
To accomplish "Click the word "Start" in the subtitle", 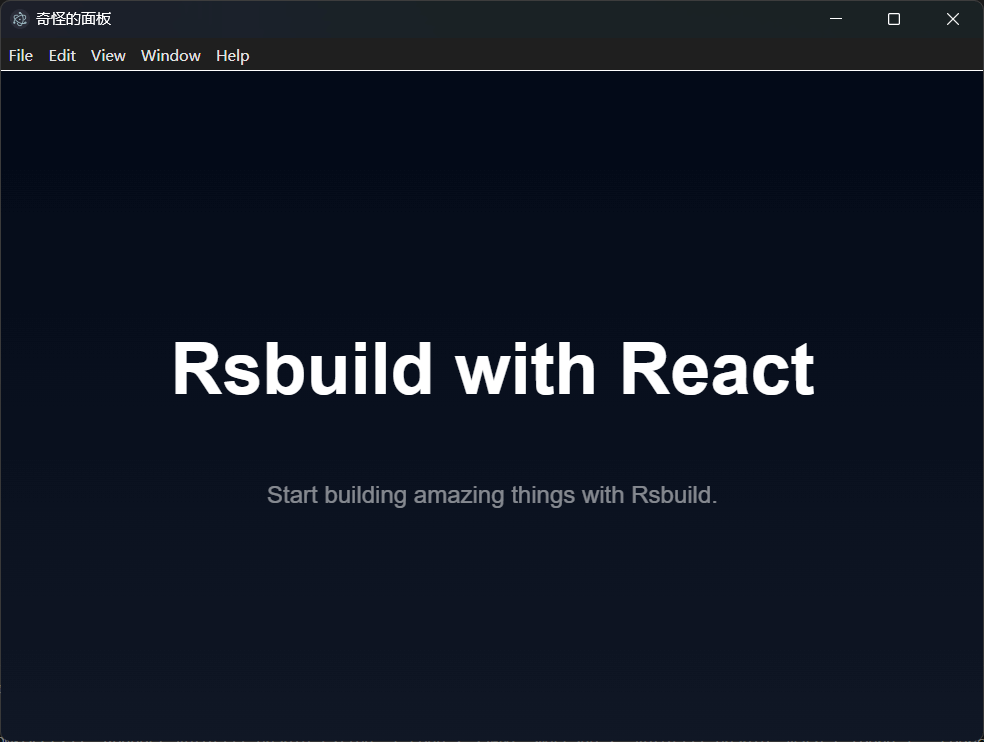I will (x=293, y=495).
